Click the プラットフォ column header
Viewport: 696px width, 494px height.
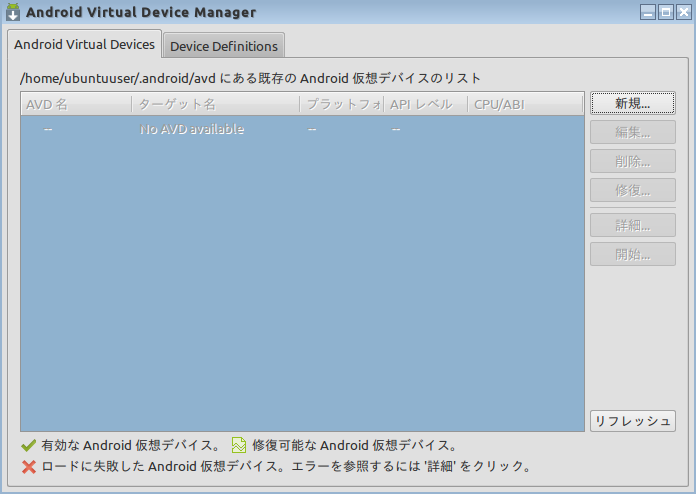click(342, 104)
